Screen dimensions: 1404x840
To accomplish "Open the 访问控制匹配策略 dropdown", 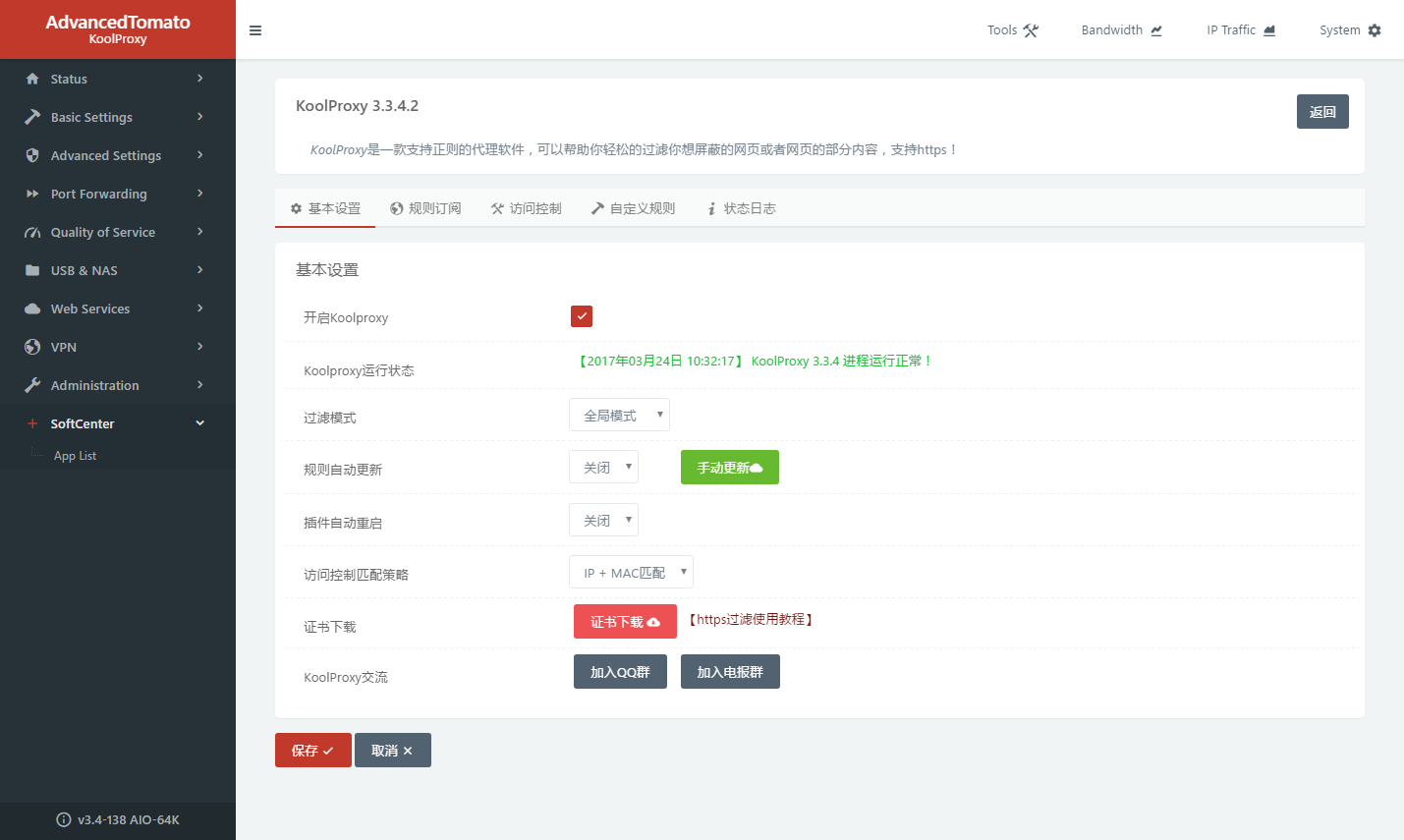I will 631,573.
